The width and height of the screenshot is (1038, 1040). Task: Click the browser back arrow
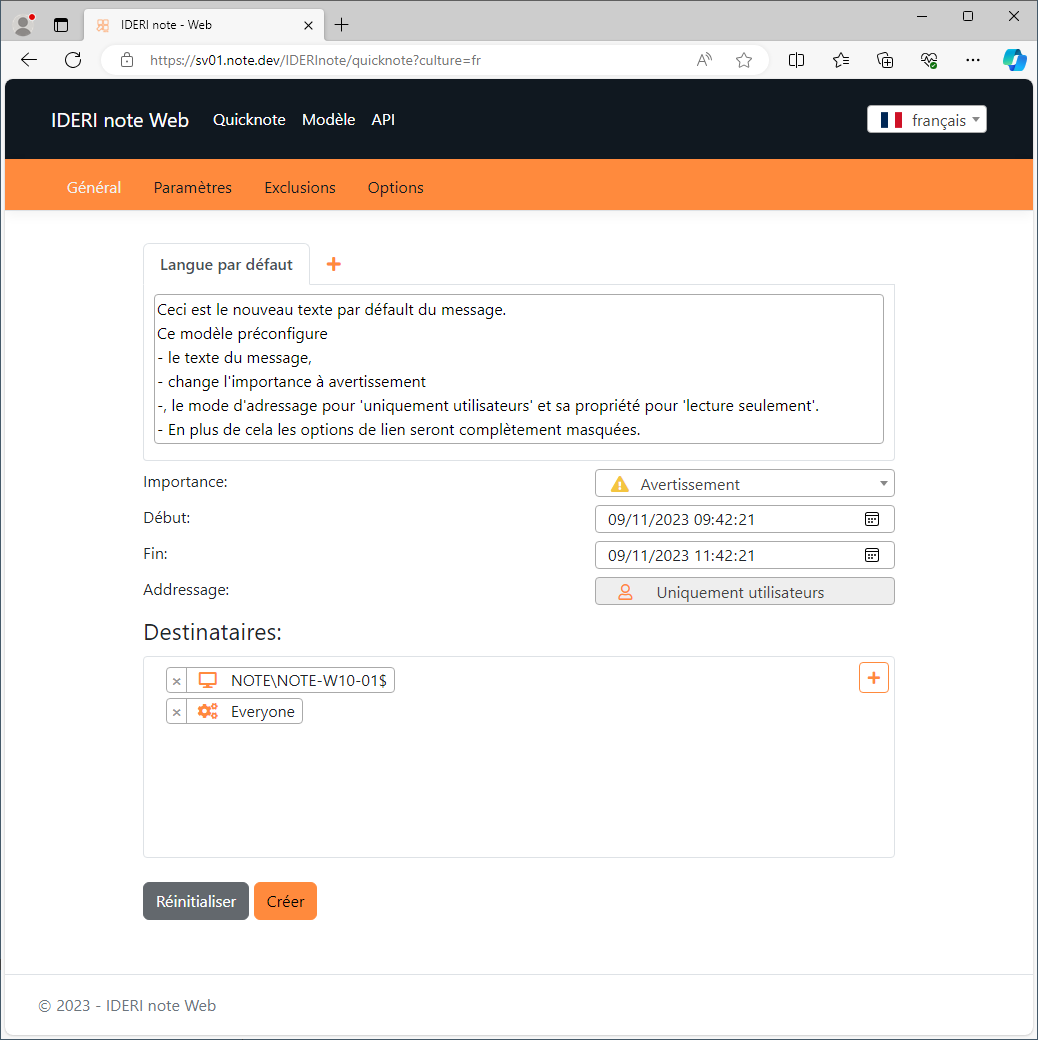29,60
